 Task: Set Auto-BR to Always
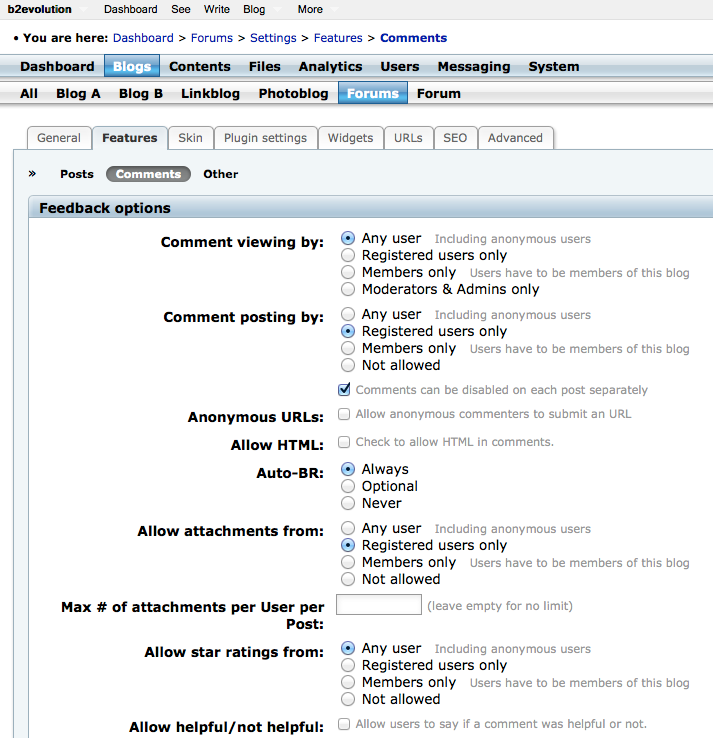pos(348,469)
